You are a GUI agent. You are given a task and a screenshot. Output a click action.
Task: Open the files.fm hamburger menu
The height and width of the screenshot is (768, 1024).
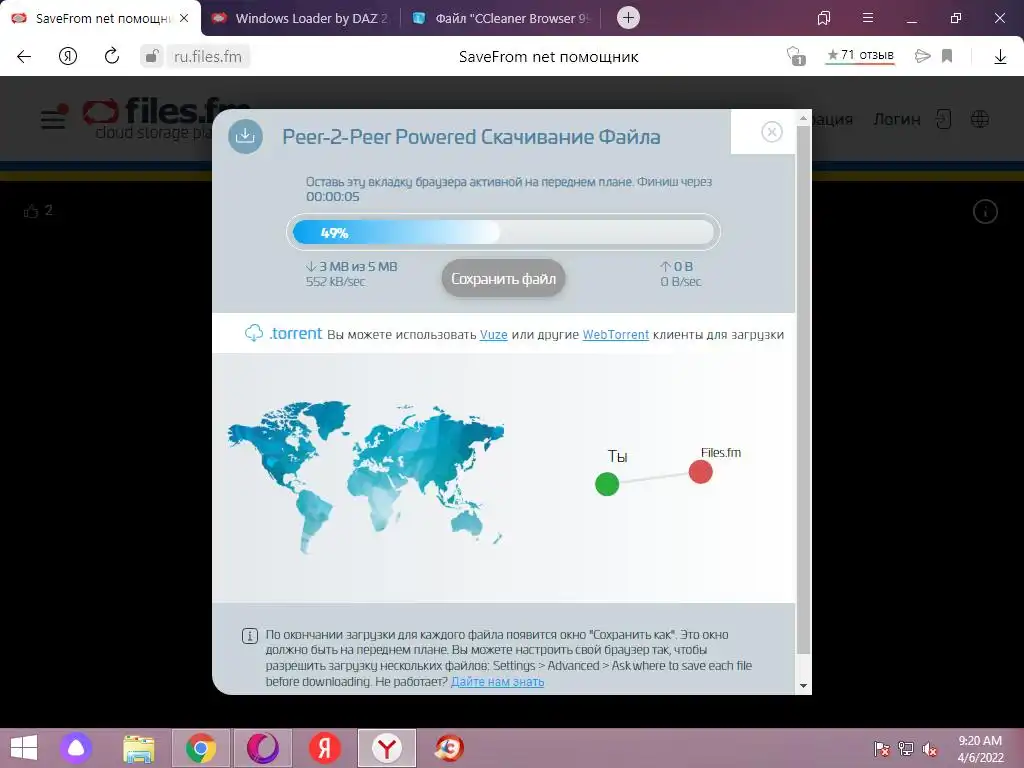[54, 118]
